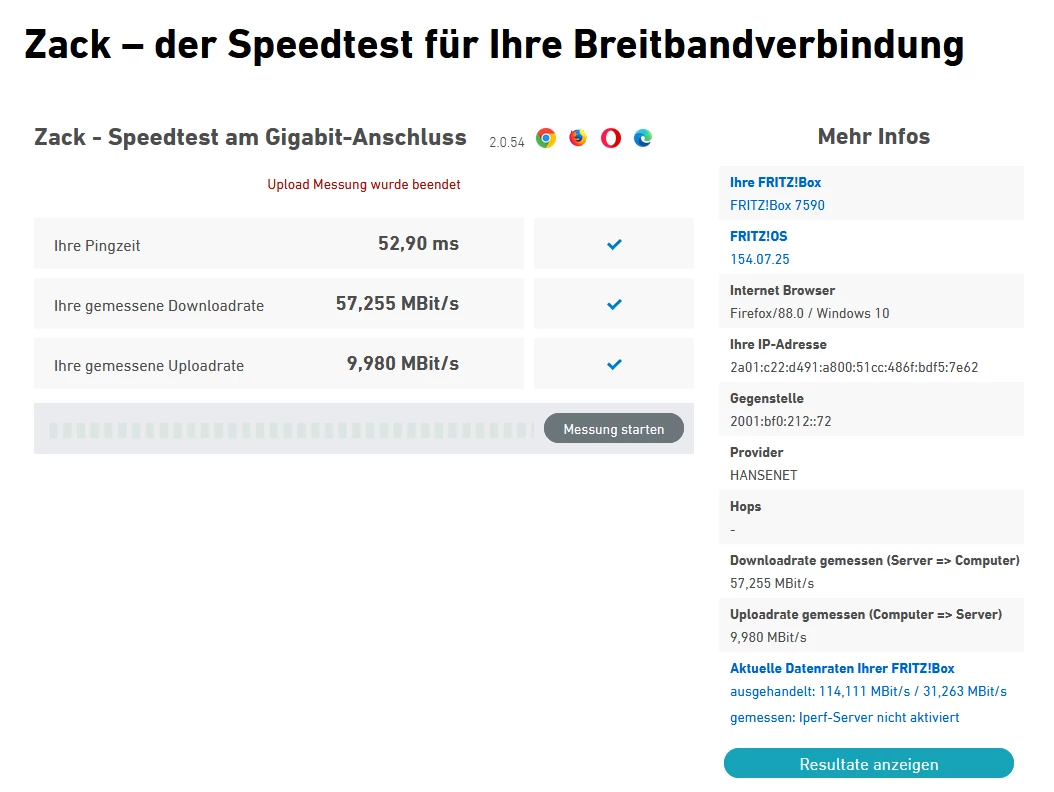
Task: Open the FRITZ!OS link
Action: click(x=758, y=237)
